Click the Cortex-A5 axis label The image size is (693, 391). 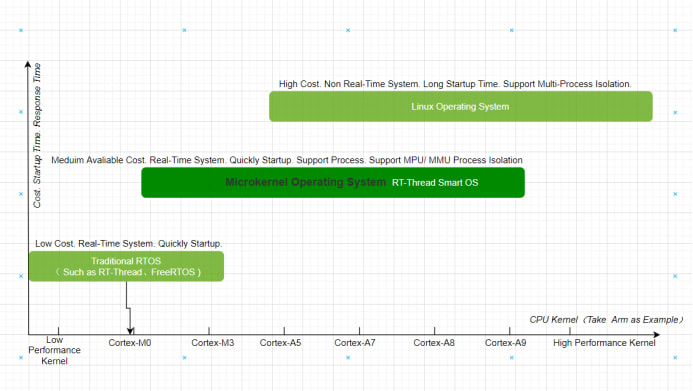tap(280, 343)
